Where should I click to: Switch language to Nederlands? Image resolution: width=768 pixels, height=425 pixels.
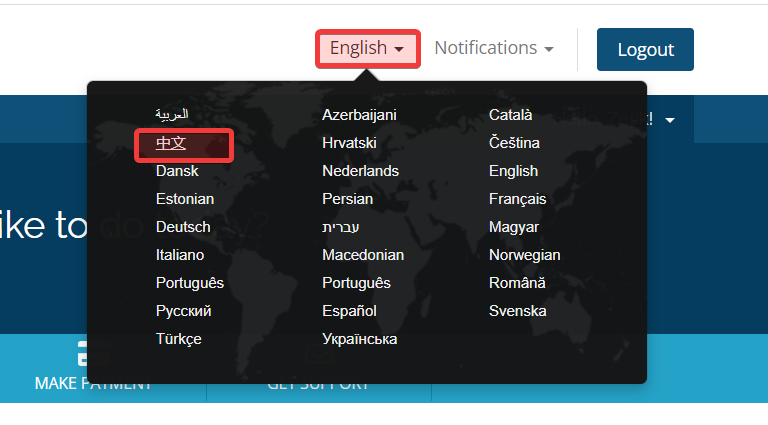click(360, 171)
